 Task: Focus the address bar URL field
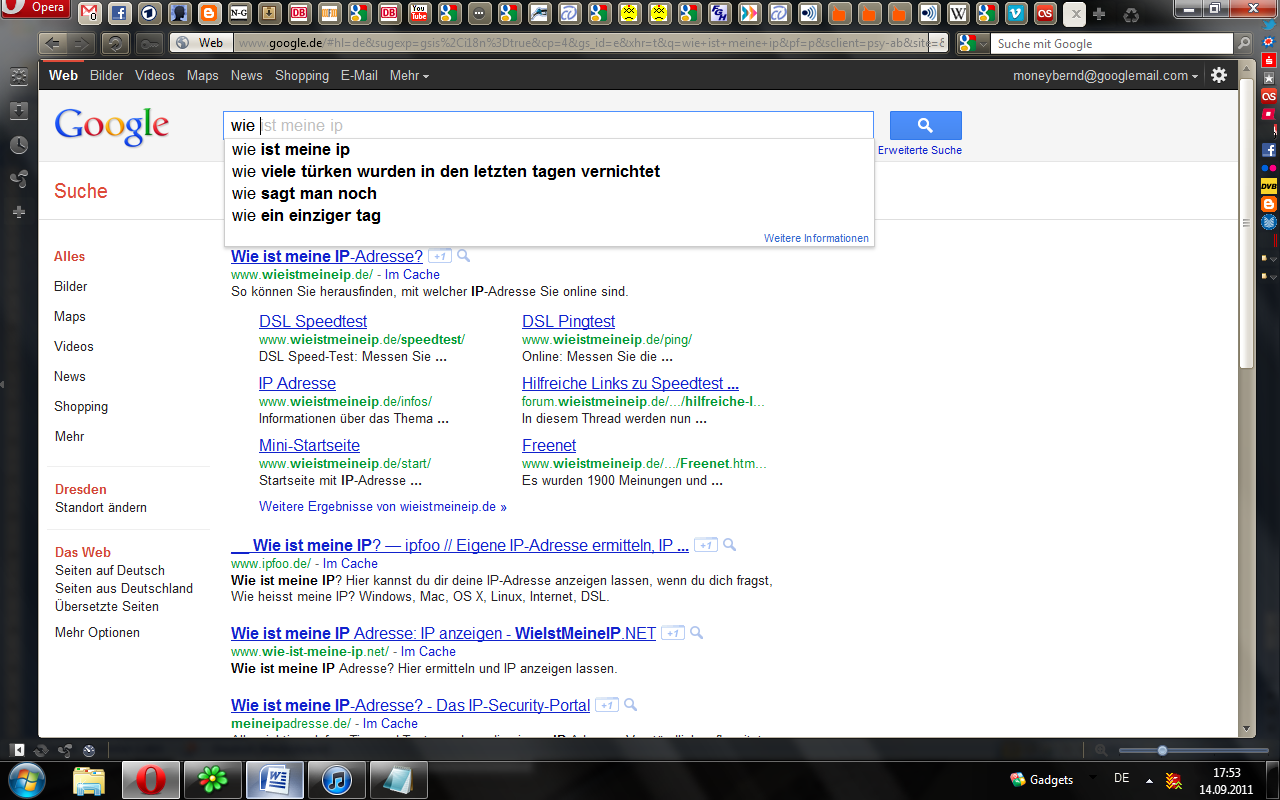coord(590,43)
